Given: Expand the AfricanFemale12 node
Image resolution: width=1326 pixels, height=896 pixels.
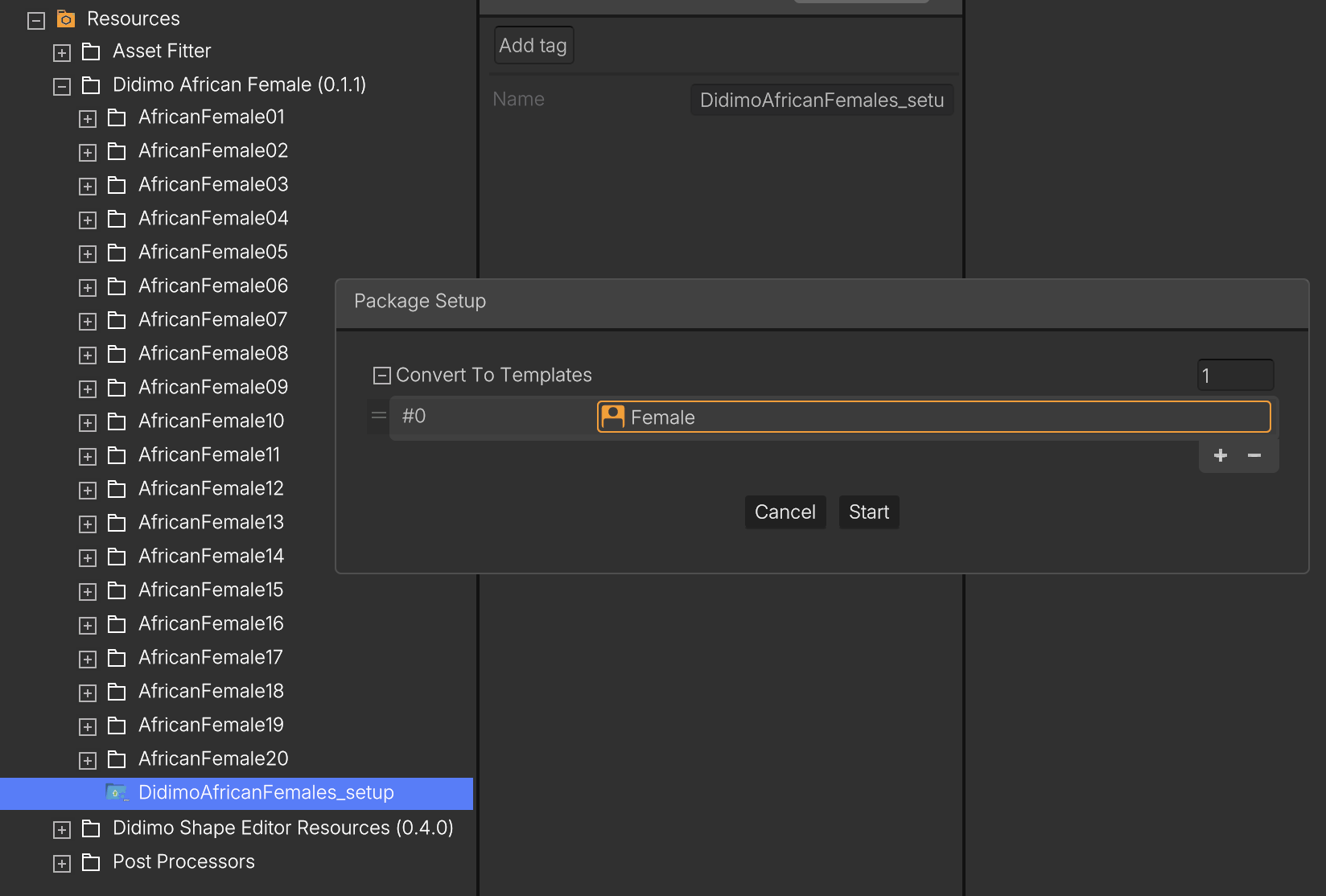Looking at the screenshot, I should pos(88,491).
